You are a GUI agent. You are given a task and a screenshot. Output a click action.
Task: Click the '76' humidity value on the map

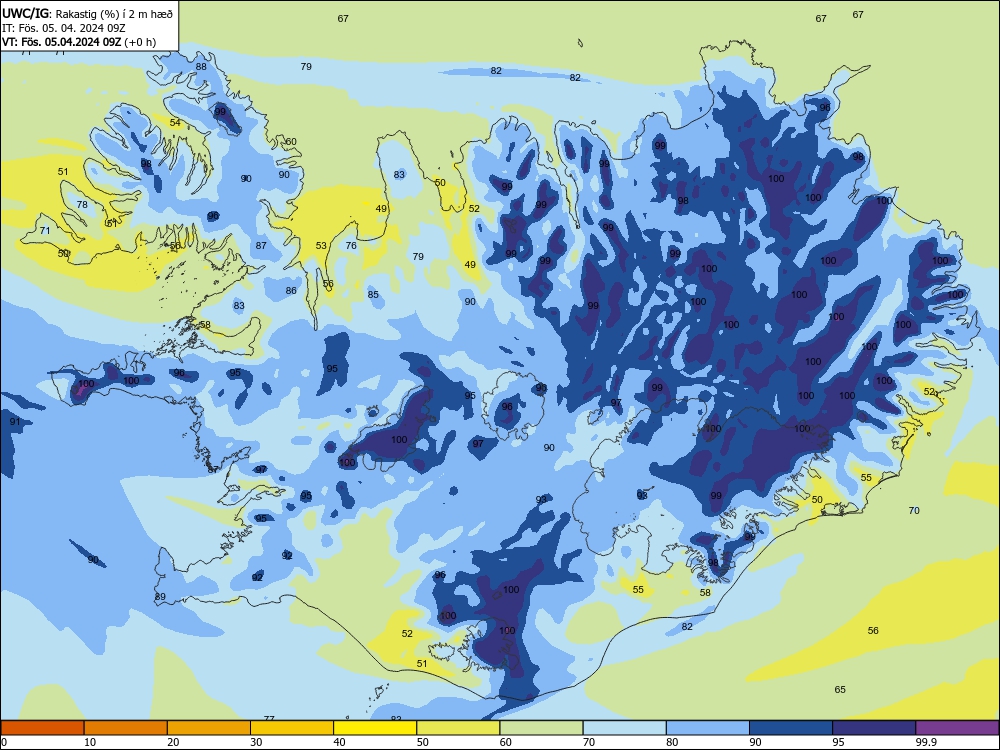pyautogui.click(x=351, y=246)
